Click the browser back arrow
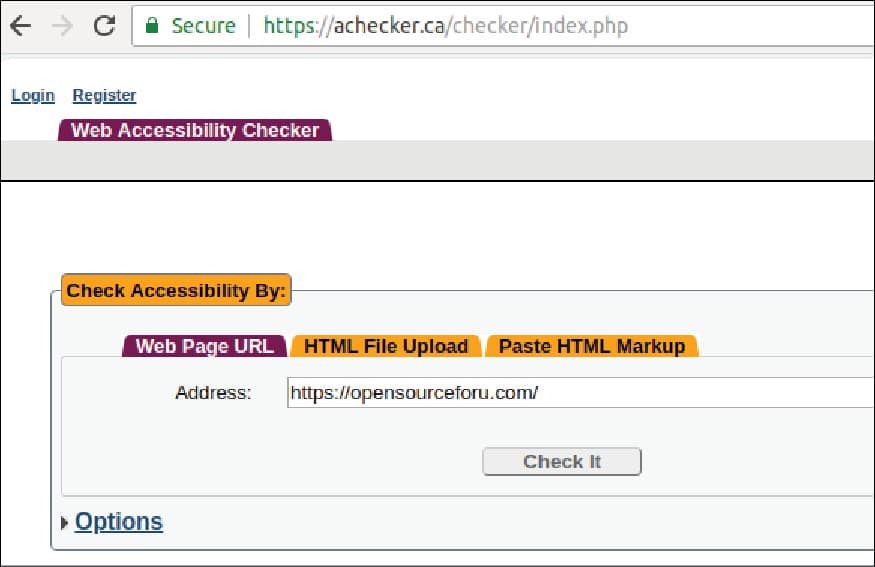875x567 pixels. pyautogui.click(x=20, y=26)
